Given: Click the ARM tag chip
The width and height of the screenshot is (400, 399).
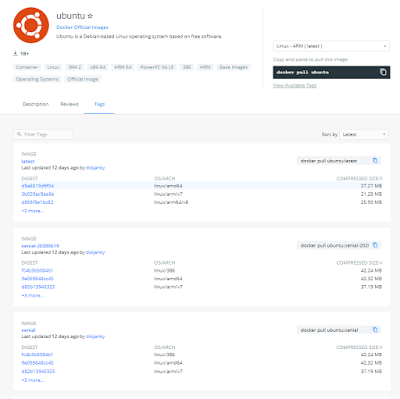Looking at the screenshot, I should [x=205, y=67].
